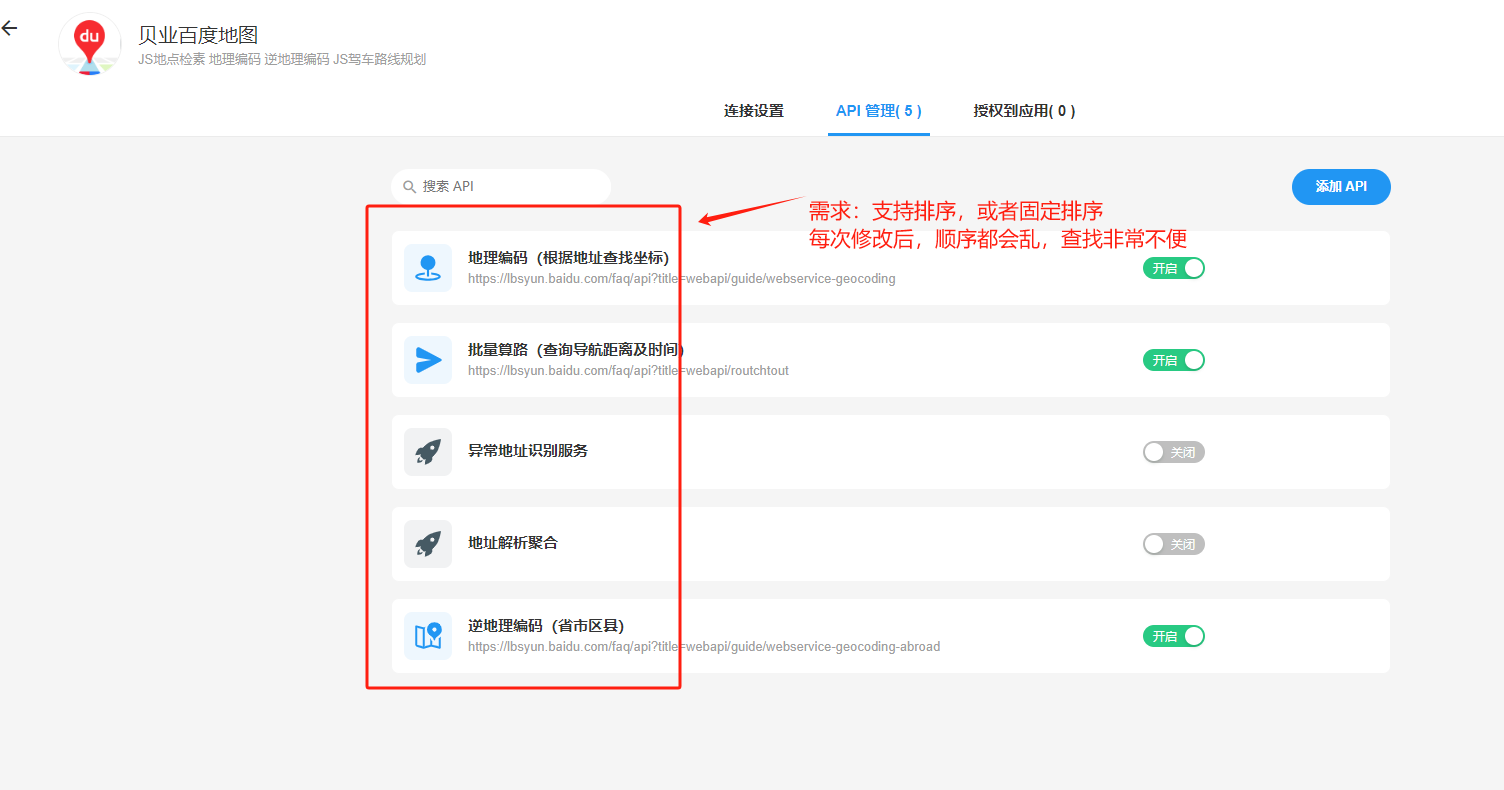
Task: Select the geocoding-abroad URL under 逆地理编码
Action: click(704, 647)
